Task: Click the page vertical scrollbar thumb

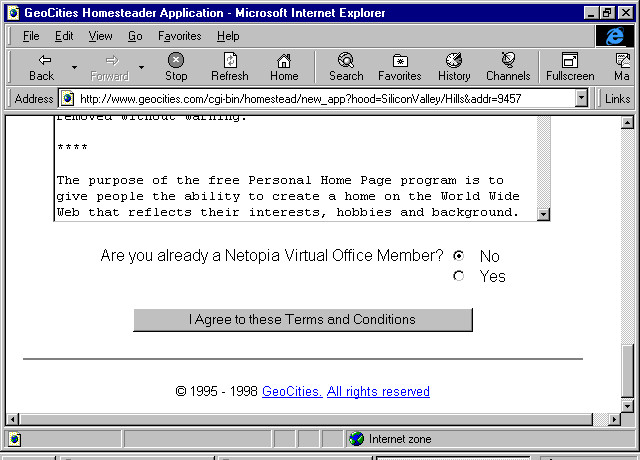Action: point(627,371)
